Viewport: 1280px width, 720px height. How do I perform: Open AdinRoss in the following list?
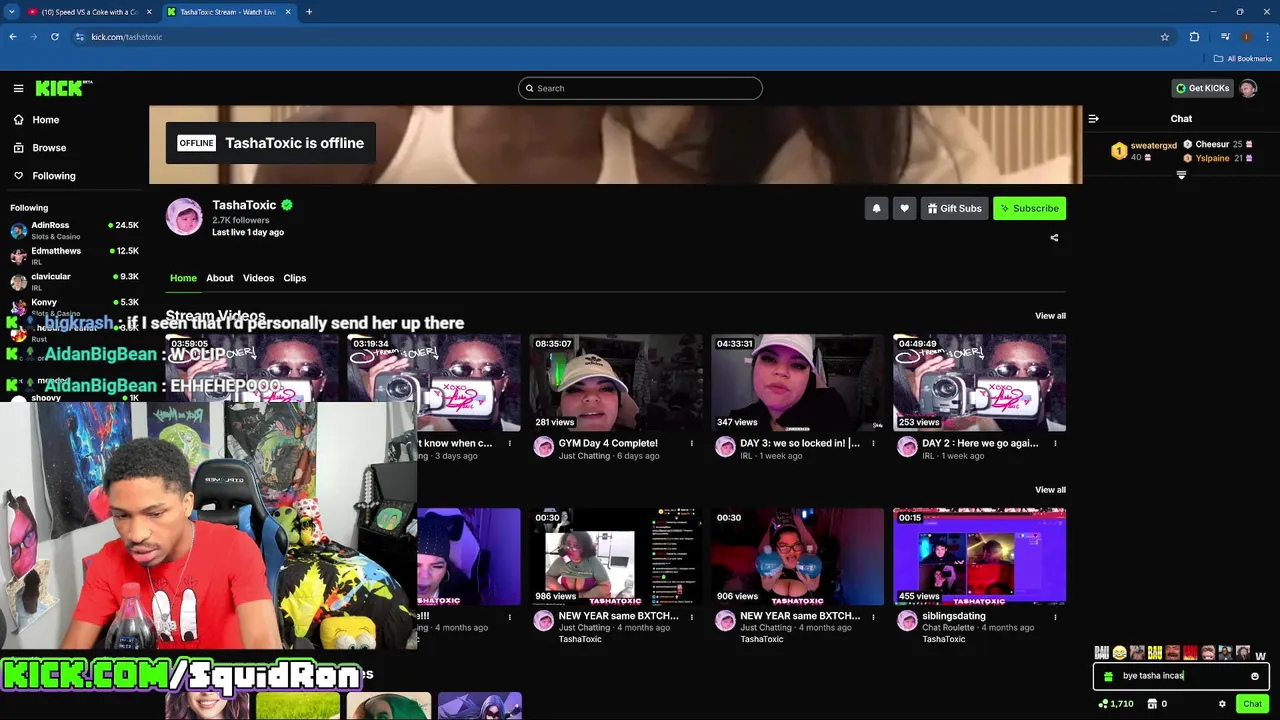[x=75, y=230]
